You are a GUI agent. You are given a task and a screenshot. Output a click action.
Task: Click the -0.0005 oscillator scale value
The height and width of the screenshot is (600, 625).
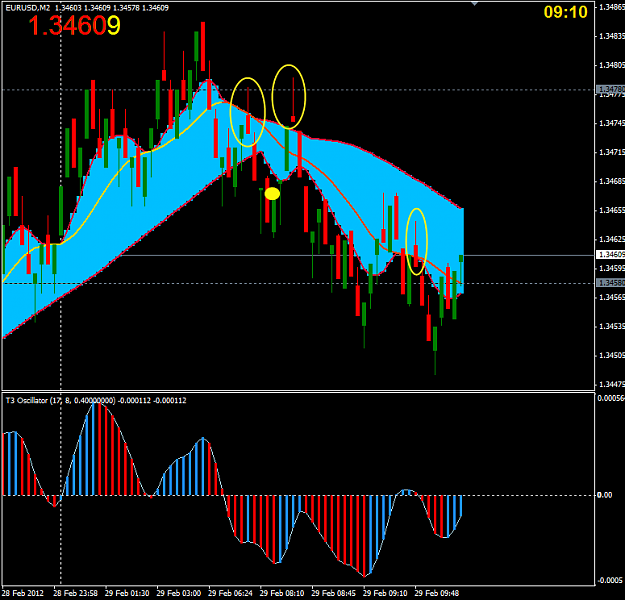pyautogui.click(x=611, y=580)
